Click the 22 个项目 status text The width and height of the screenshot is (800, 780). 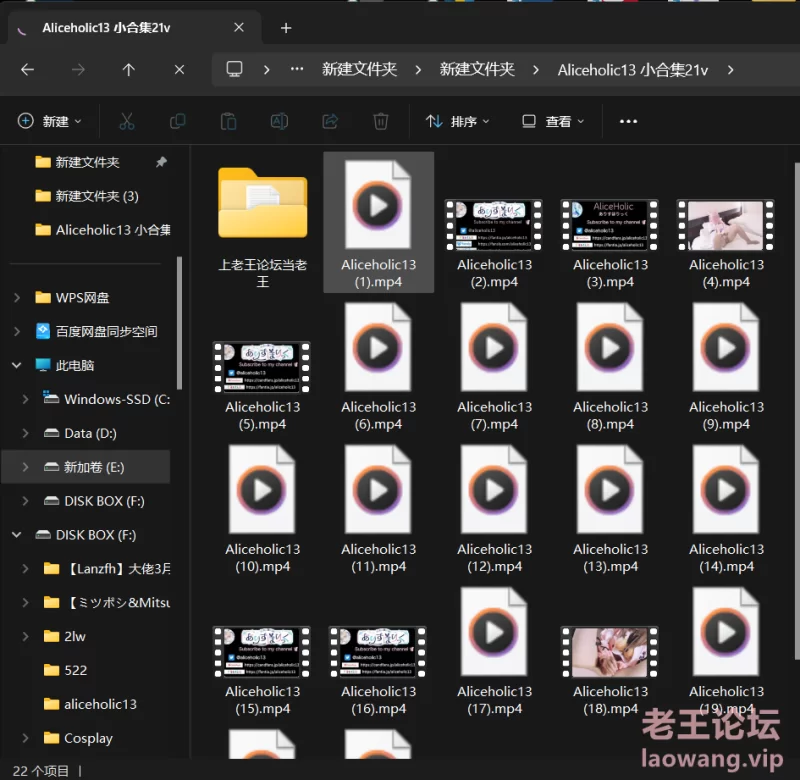point(41,770)
